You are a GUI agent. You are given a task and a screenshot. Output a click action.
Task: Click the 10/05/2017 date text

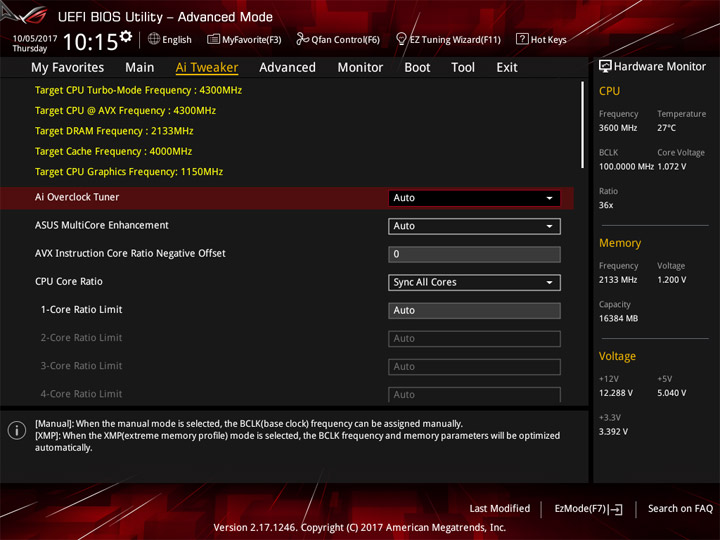click(34, 39)
